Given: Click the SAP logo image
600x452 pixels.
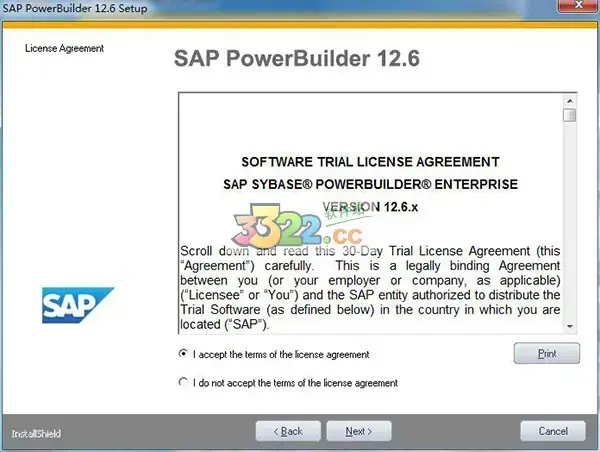Looking at the screenshot, I should pyautogui.click(x=78, y=305).
